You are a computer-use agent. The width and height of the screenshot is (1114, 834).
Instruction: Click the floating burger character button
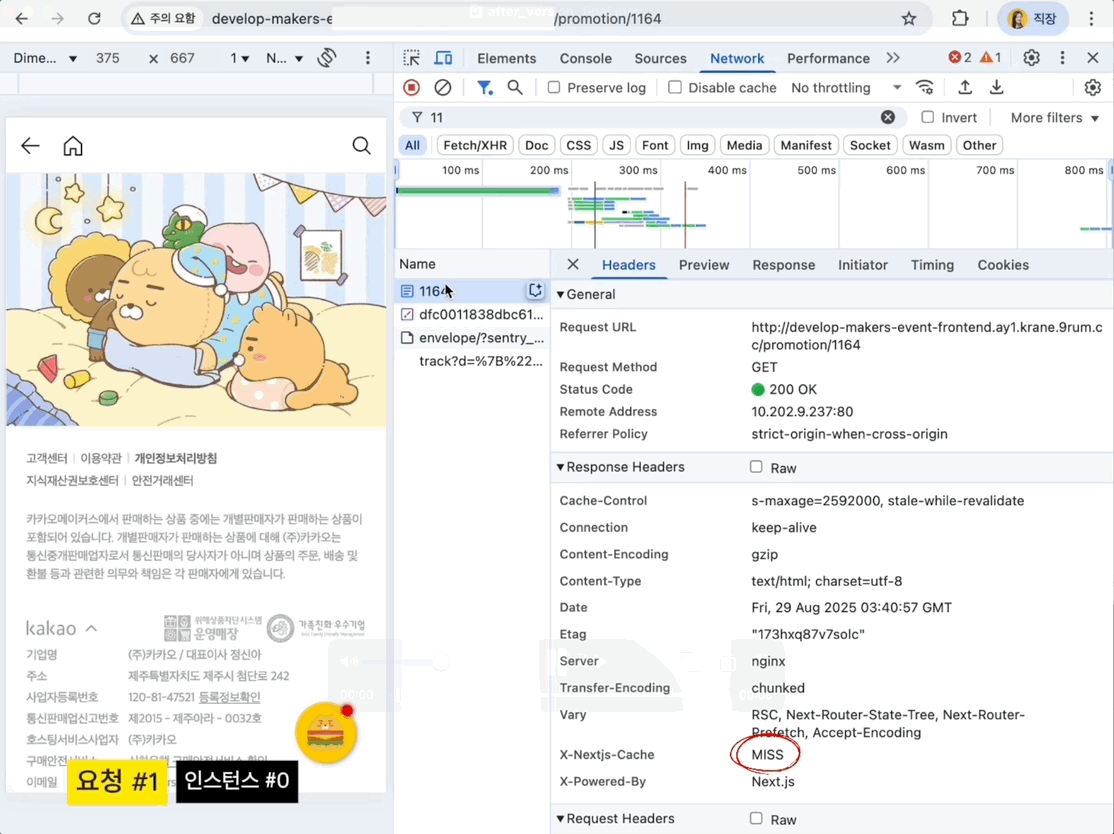pyautogui.click(x=326, y=734)
